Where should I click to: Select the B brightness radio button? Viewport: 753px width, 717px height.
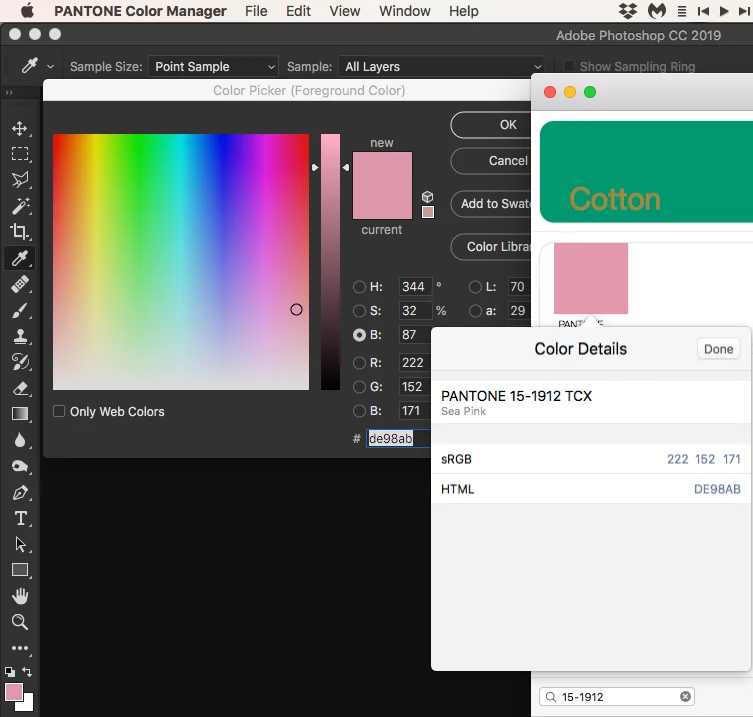click(359, 335)
